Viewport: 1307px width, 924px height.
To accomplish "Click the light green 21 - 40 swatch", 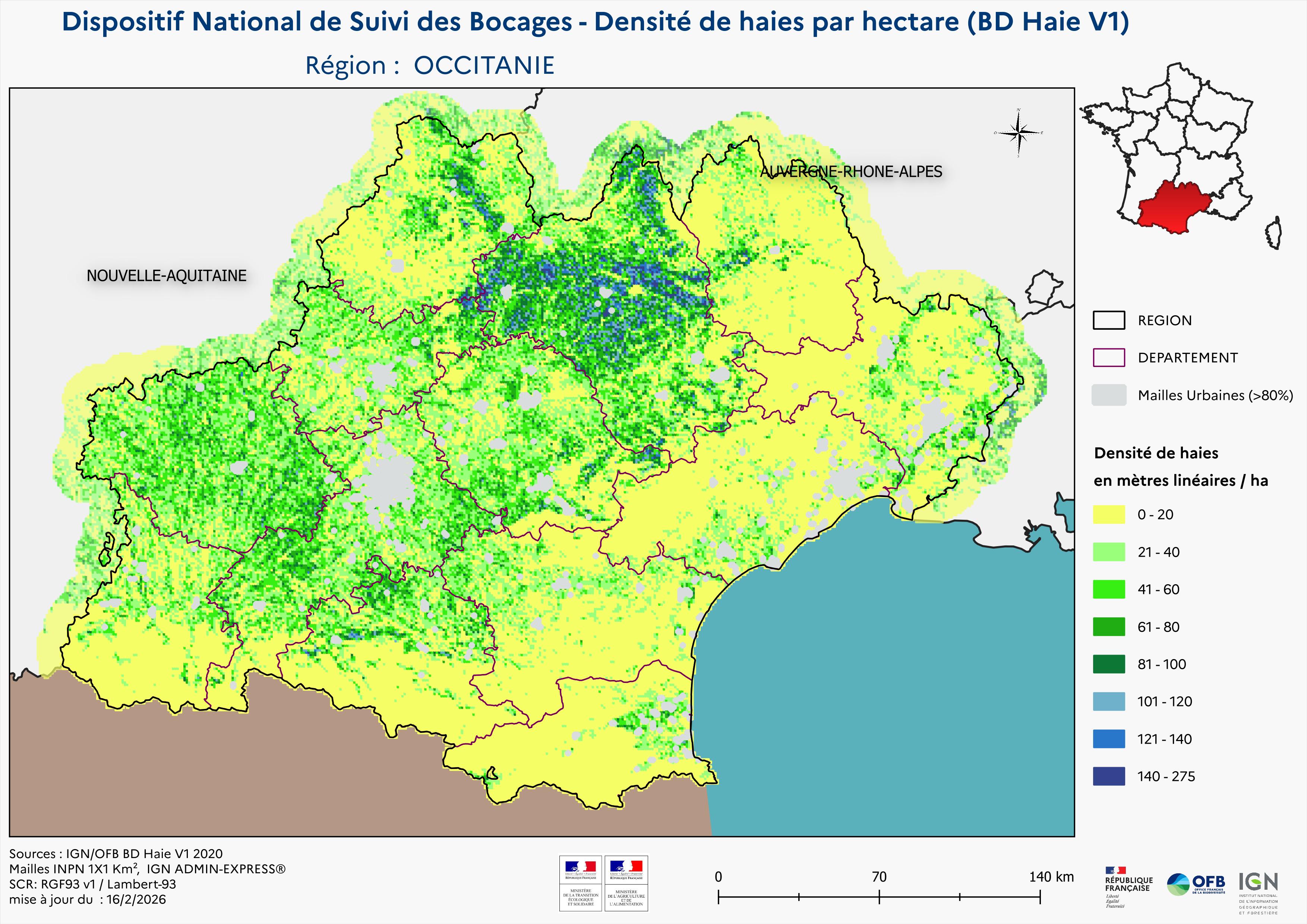I will pyautogui.click(x=1108, y=552).
